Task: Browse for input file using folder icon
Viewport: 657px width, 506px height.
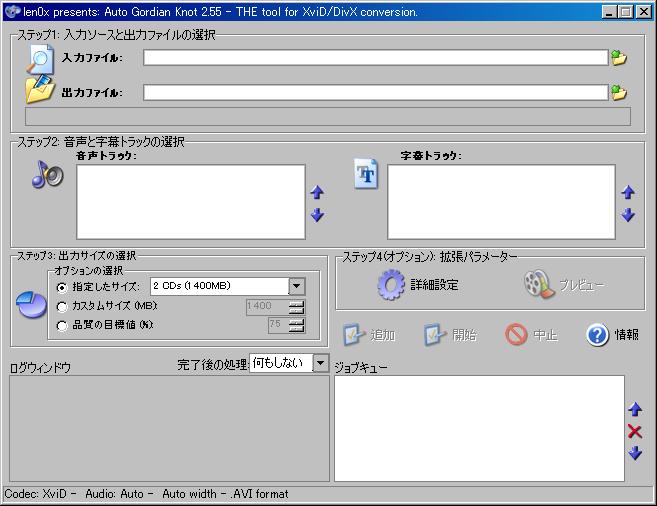Action: tap(618, 57)
